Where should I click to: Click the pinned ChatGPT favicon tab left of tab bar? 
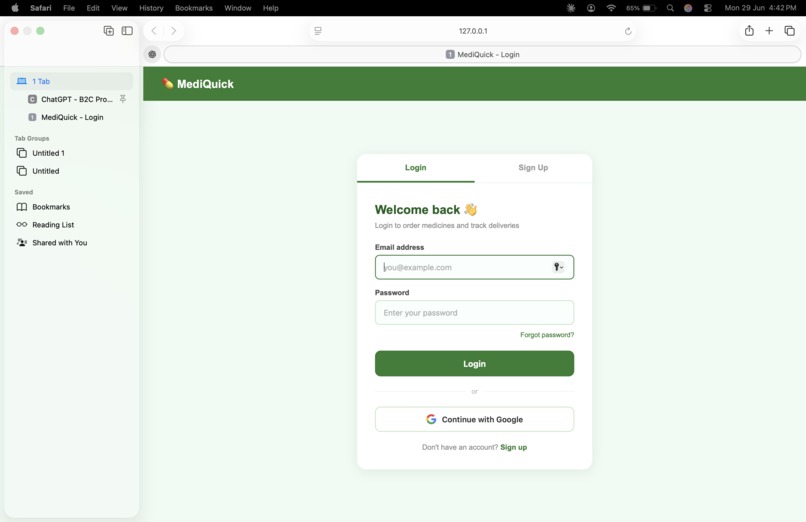pos(152,54)
